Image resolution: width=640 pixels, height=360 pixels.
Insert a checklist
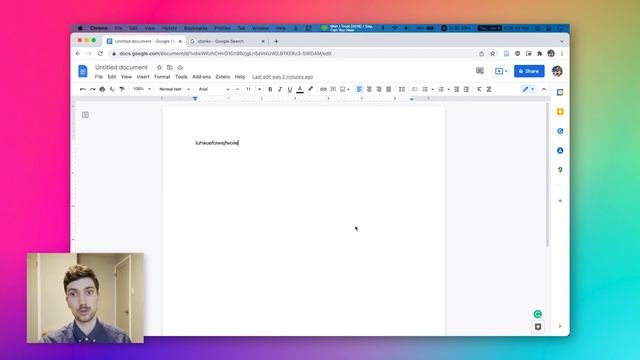pos(415,89)
